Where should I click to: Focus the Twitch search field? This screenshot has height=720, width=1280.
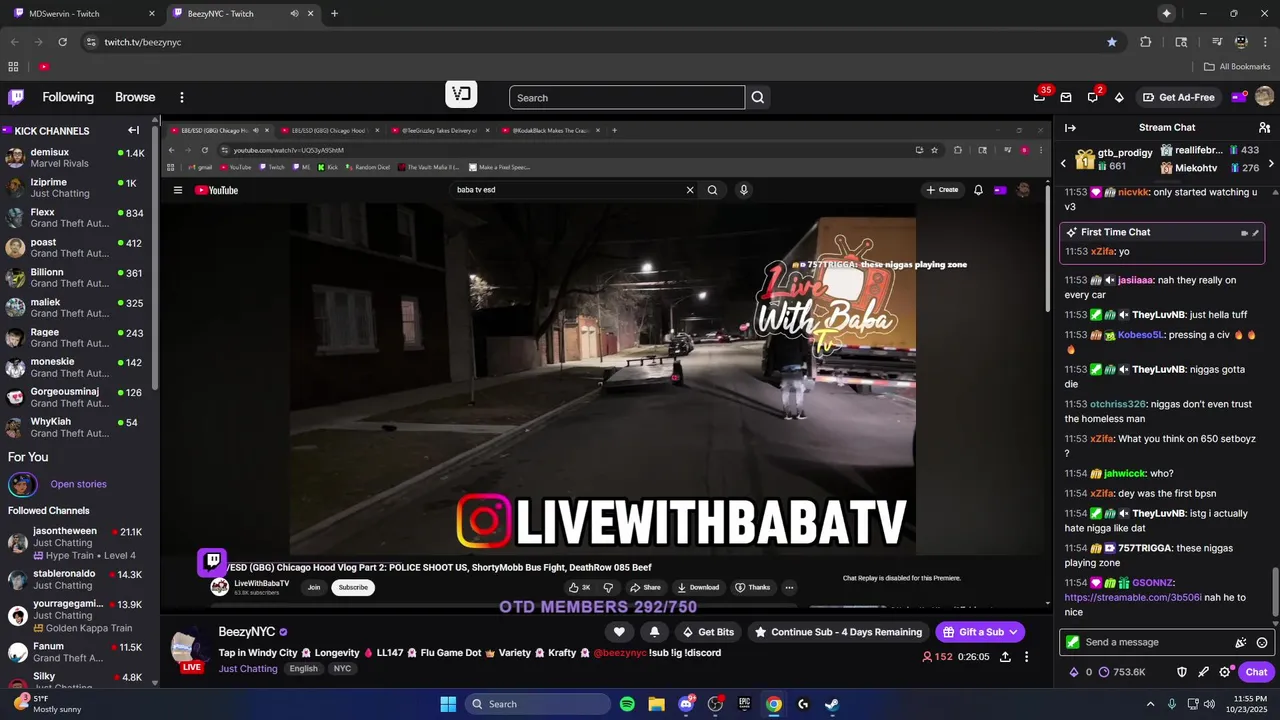click(x=627, y=97)
